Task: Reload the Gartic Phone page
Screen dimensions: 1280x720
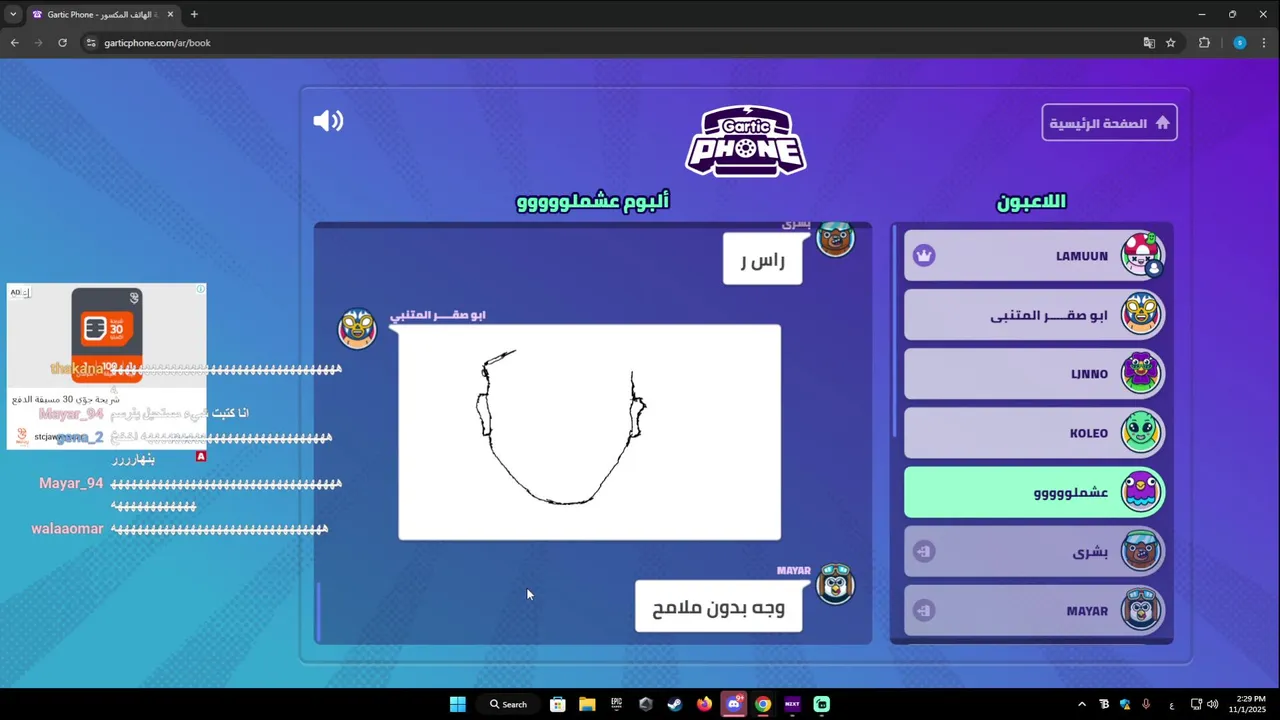Action: 62,43
